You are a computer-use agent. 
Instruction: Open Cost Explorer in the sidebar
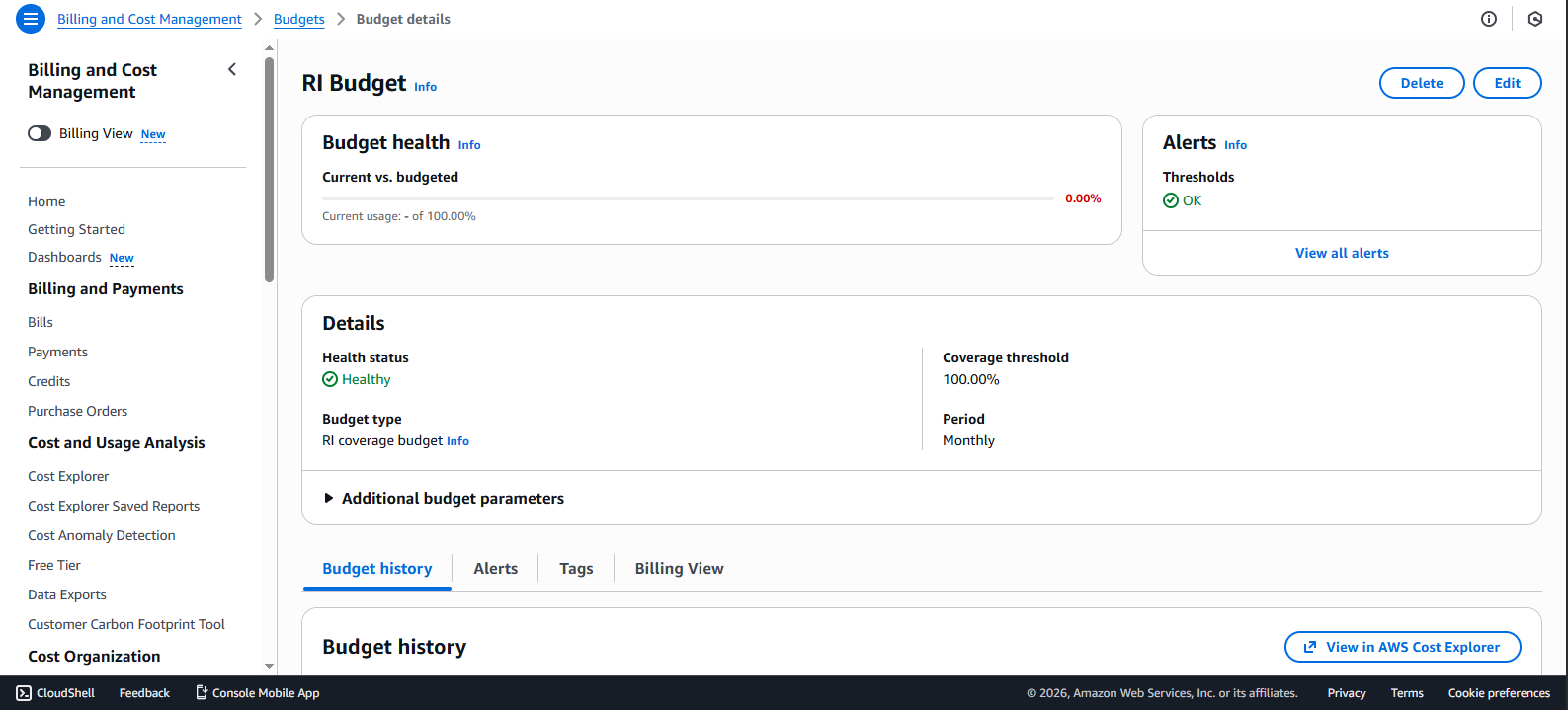coord(68,476)
